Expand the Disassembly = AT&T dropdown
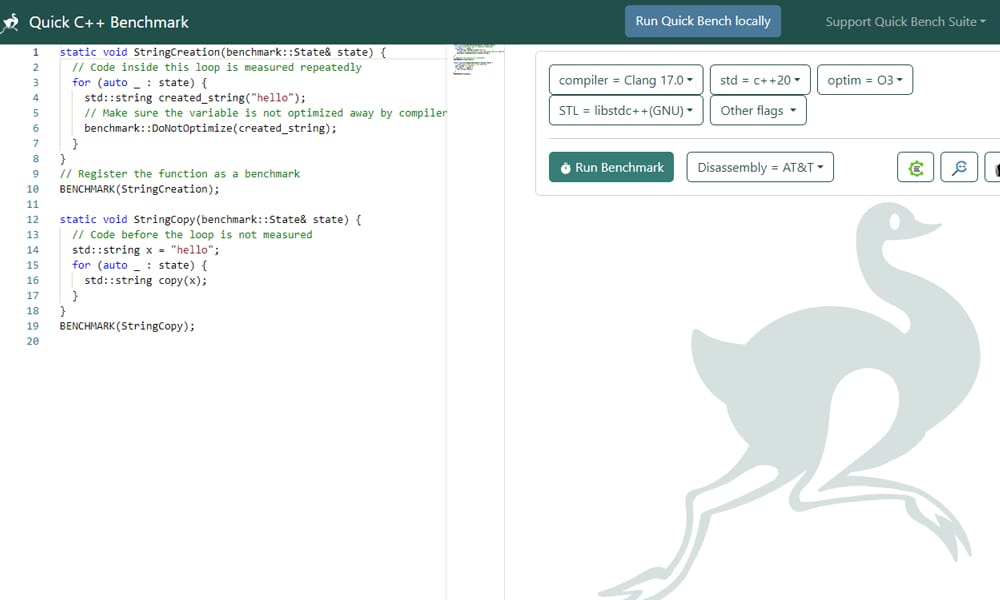Screen dimensions: 1000x600 point(760,168)
